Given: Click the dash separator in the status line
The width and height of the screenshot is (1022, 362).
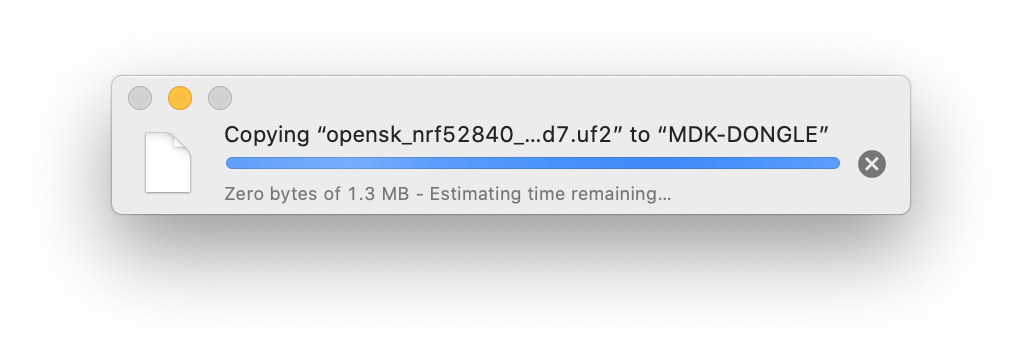Looking at the screenshot, I should tap(419, 194).
